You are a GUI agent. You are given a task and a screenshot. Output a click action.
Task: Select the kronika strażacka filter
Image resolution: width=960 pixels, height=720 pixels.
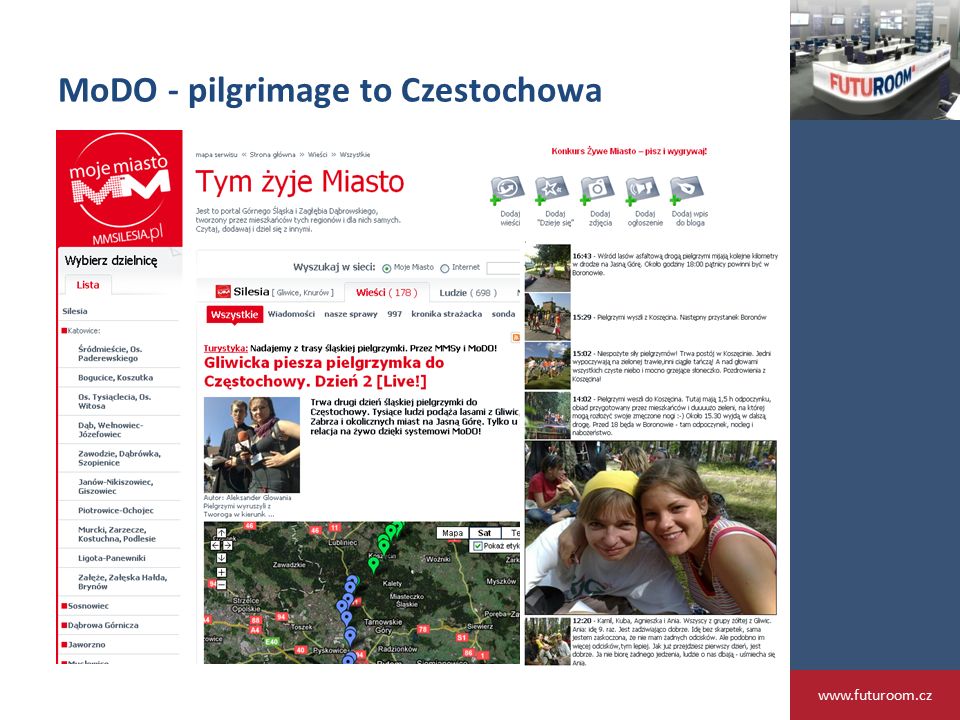click(446, 314)
